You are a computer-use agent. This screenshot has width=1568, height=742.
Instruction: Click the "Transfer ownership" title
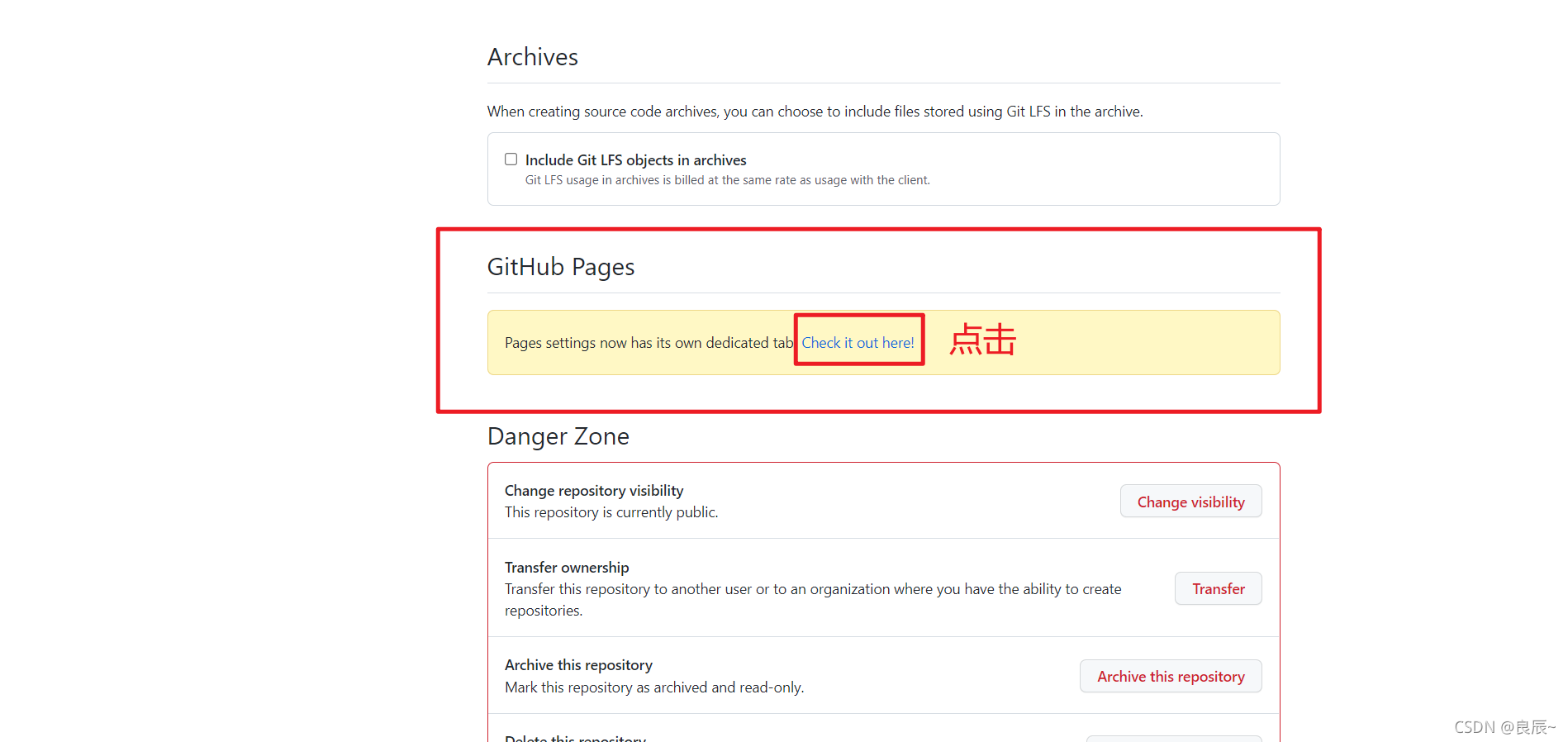click(567, 568)
